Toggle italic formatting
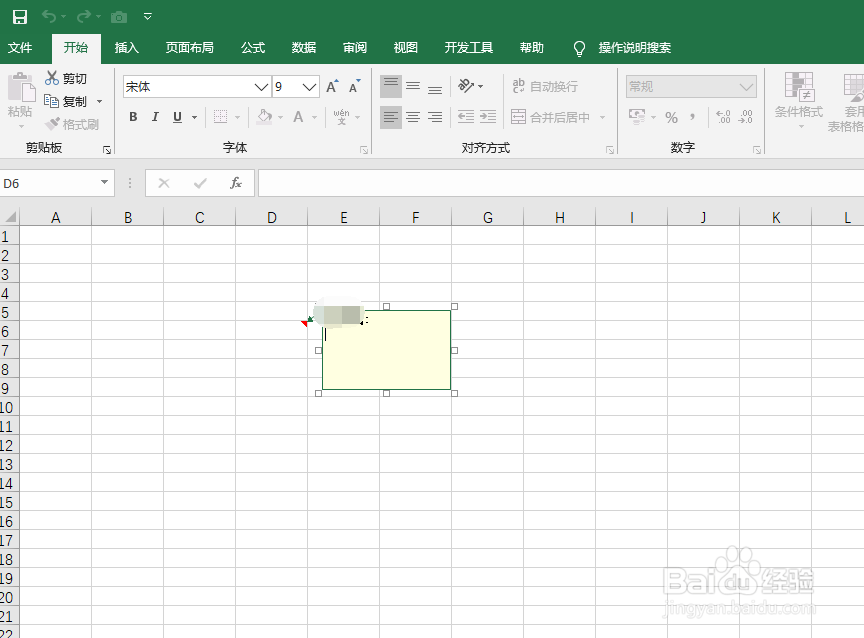 (155, 117)
